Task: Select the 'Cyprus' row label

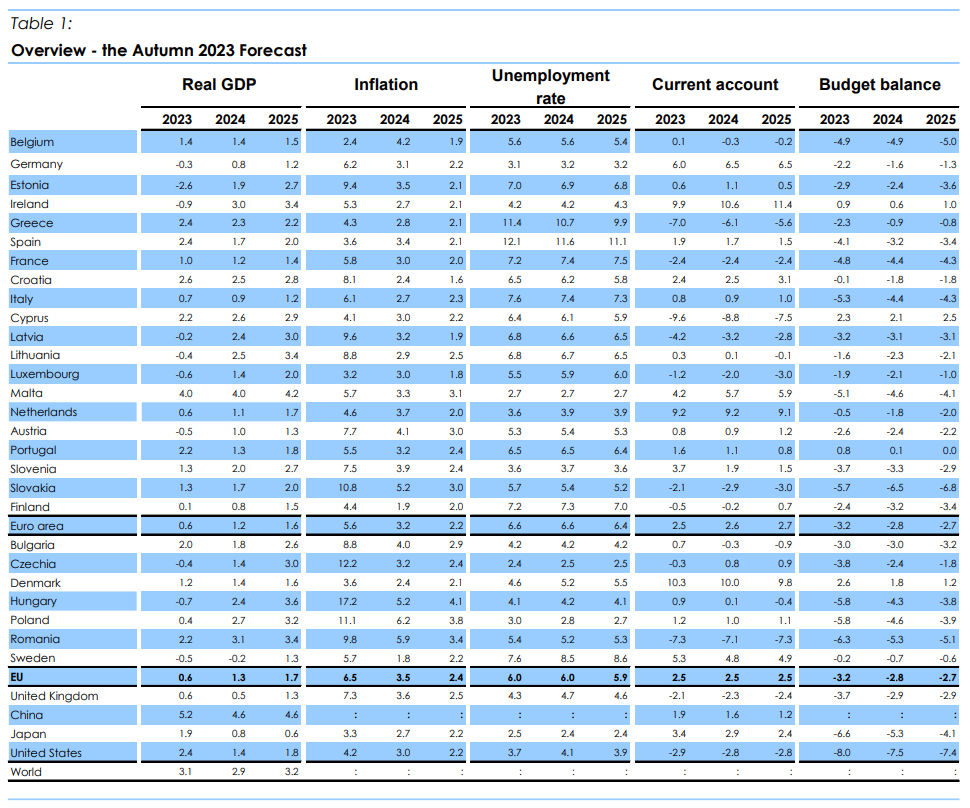Action: (x=29, y=318)
